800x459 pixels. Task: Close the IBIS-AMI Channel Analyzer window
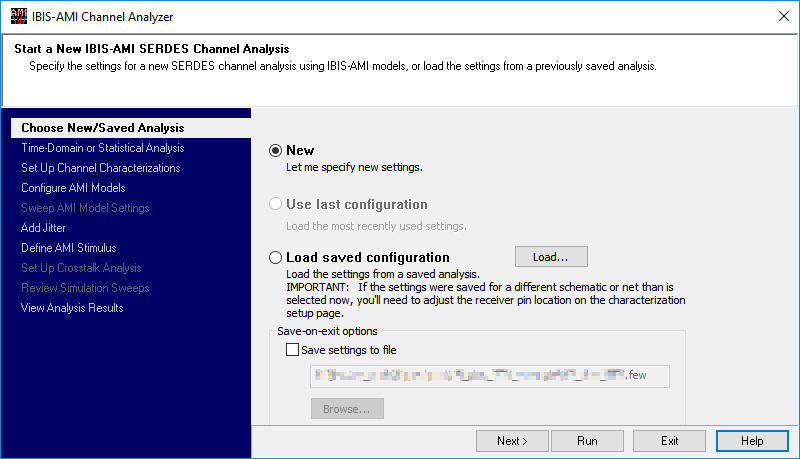781,15
